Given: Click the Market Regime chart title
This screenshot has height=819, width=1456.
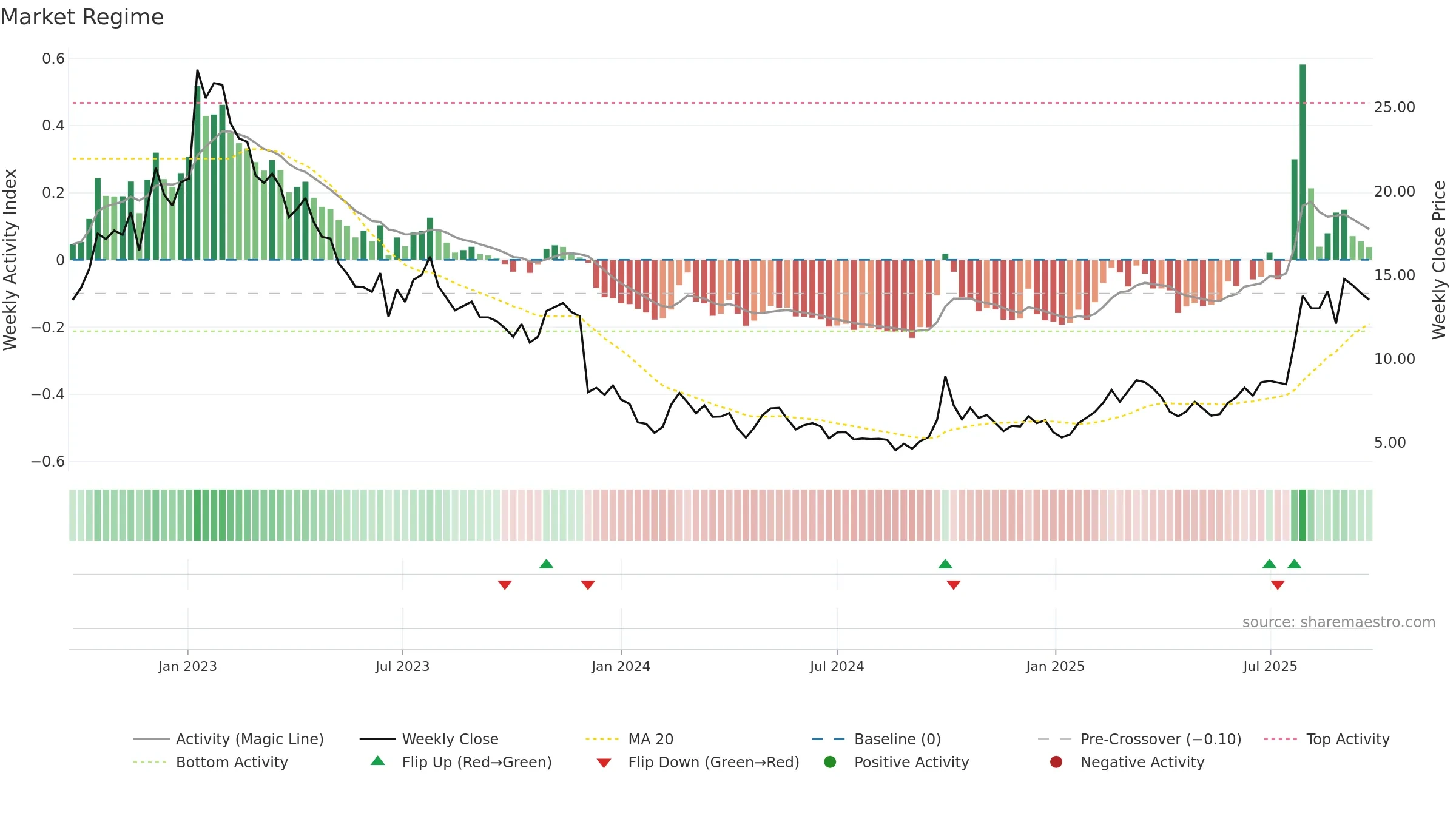Looking at the screenshot, I should tap(82, 17).
